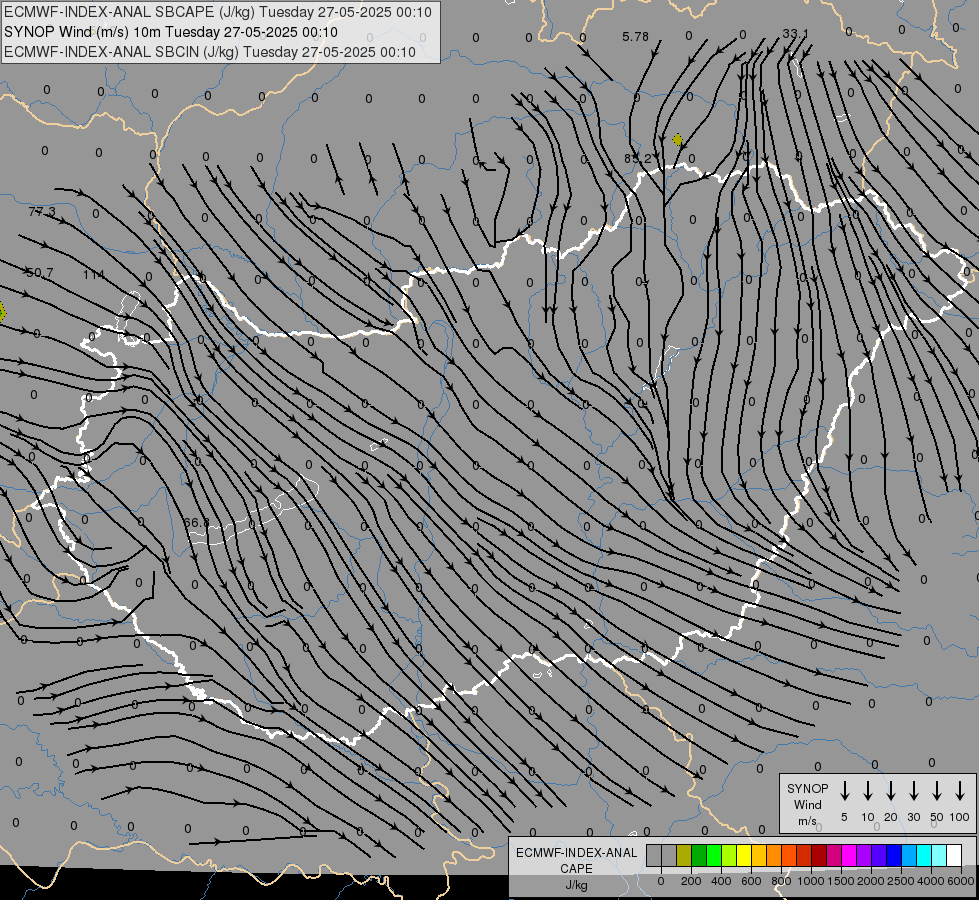Click the 66.8 value near the lake
The height and width of the screenshot is (900, 979).
tap(197, 522)
